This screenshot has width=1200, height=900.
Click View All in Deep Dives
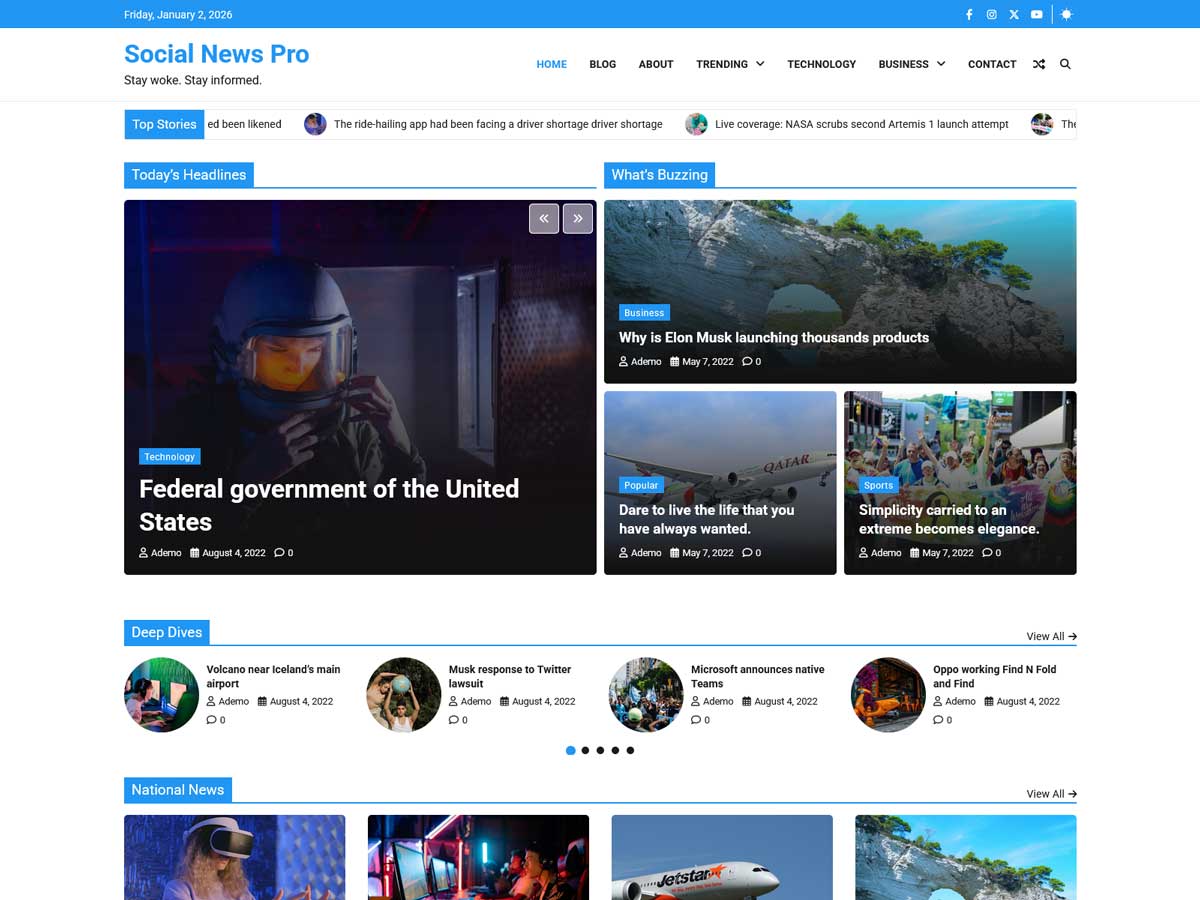pos(1051,636)
